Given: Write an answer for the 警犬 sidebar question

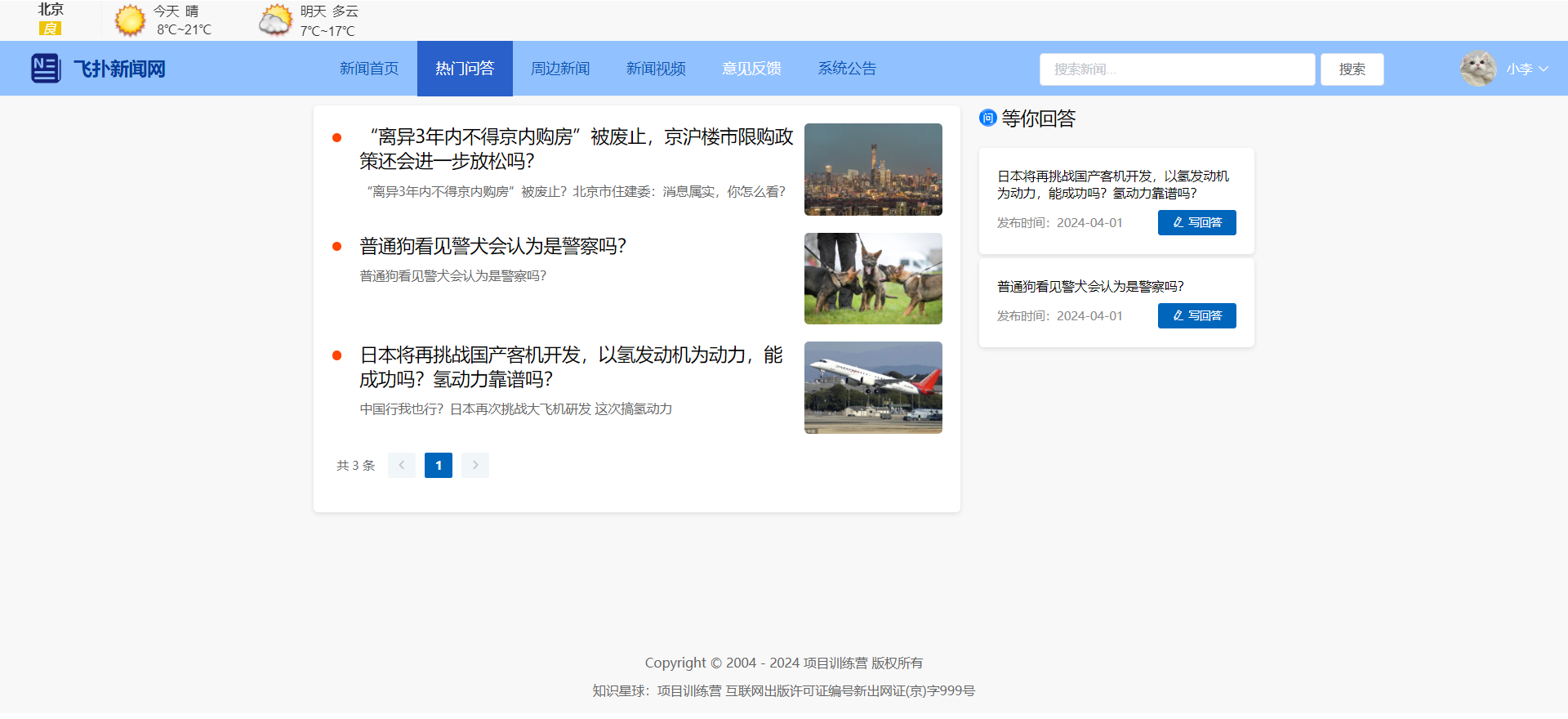Looking at the screenshot, I should 1197,315.
